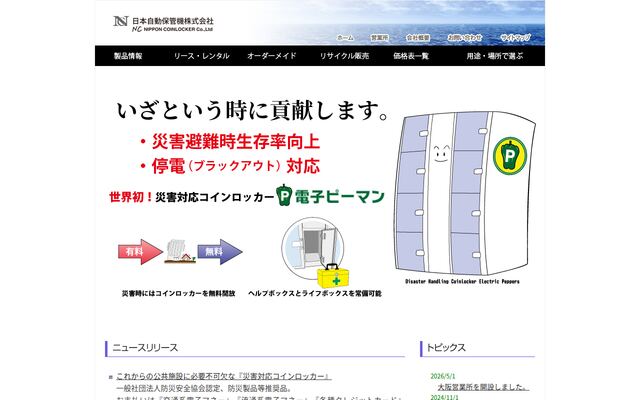Click the Nippon Coinlocker company logo
Screen dimensions: 640x400
(163, 24)
